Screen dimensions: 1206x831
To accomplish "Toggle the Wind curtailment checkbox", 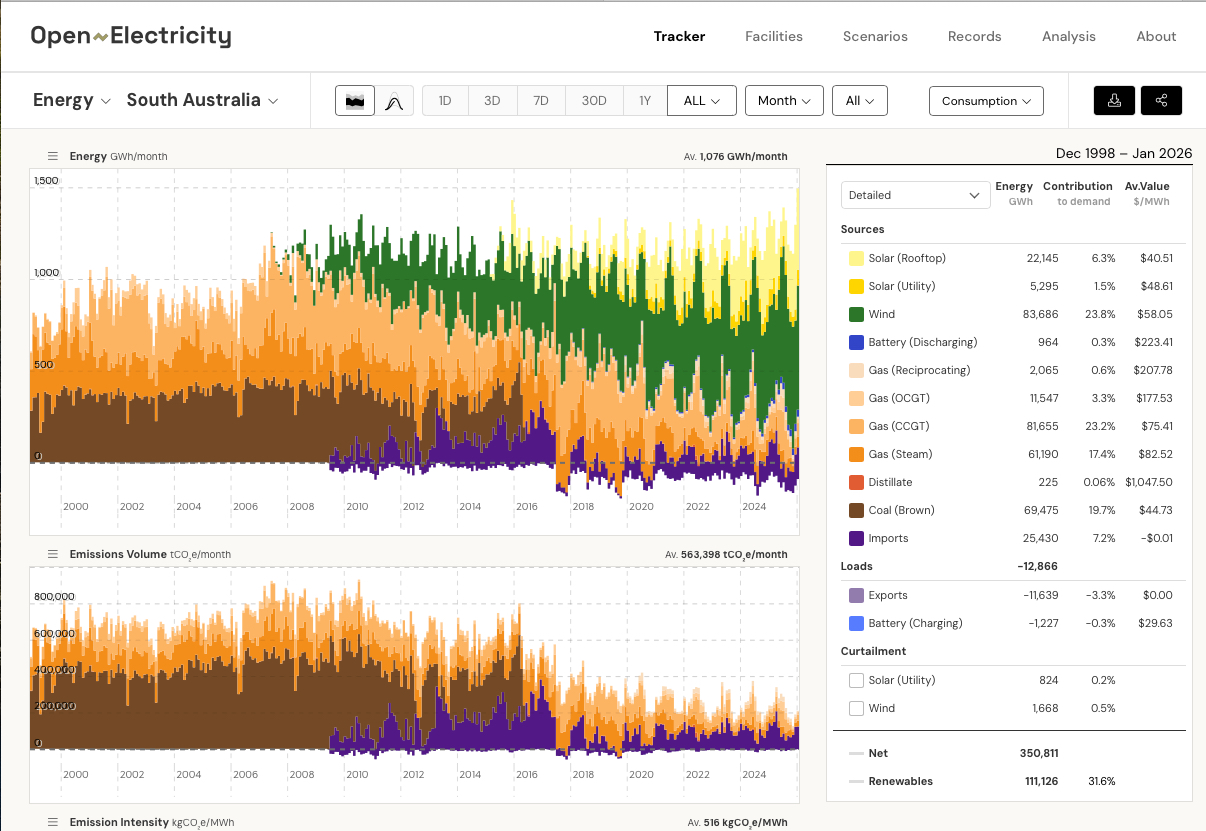I will (x=856, y=708).
